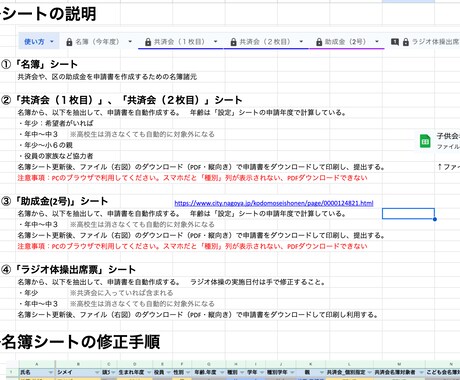Click lock icon on 共済会（1枚目） tab
The image size is (460, 380).
148,42
